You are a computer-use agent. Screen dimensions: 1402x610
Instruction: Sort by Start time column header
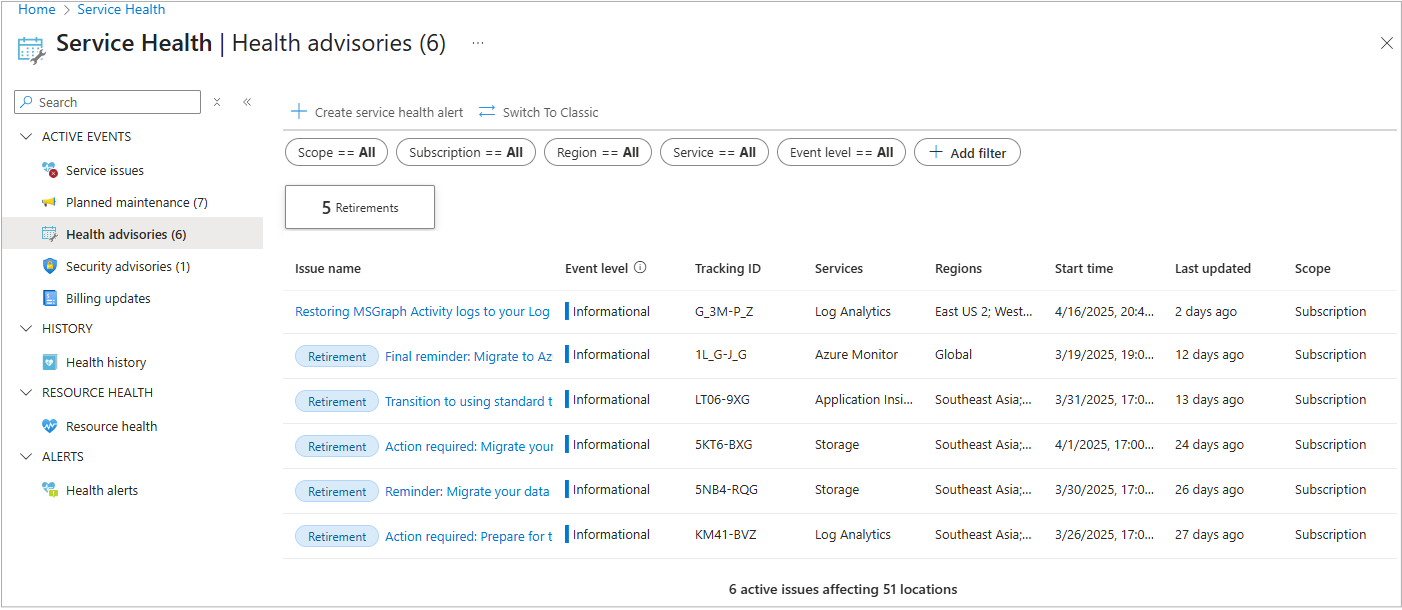1084,268
